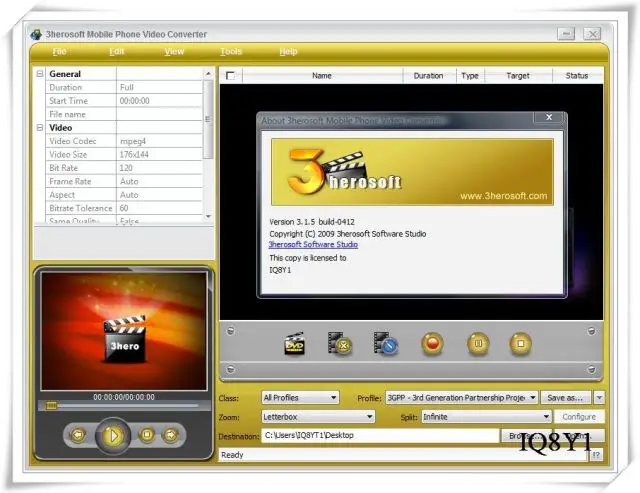Click the previous frame arrow in player

pyautogui.click(x=78, y=435)
